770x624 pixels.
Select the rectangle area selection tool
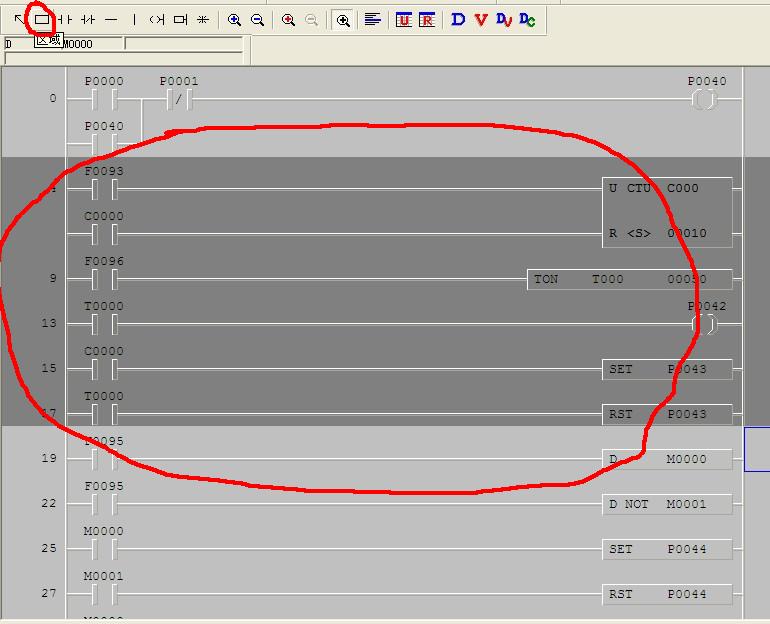(x=41, y=19)
